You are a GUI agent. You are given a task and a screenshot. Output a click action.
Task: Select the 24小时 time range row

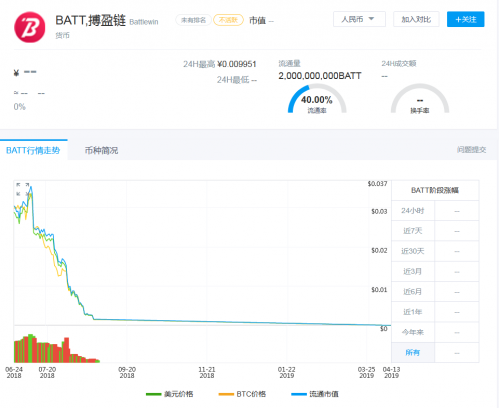tap(435, 211)
